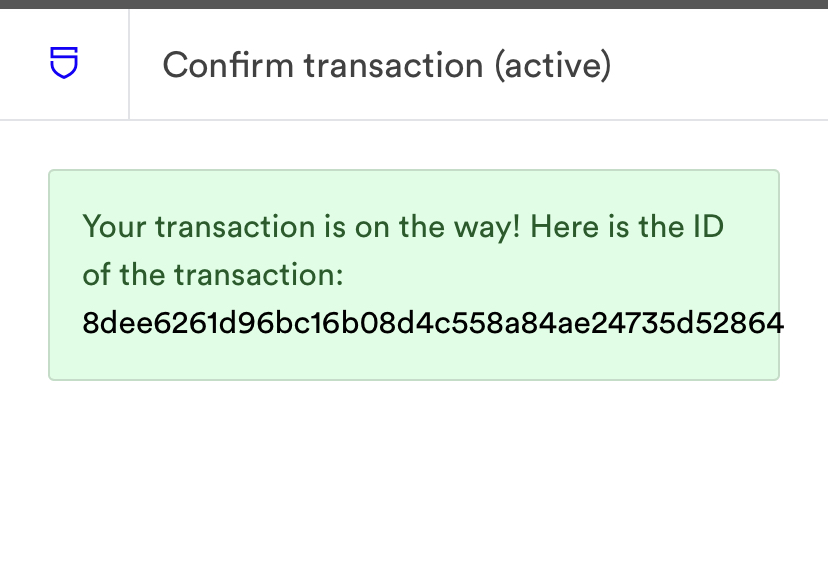The width and height of the screenshot is (828, 577).
Task: Click "Your transaction is on the way!" text
Action: tap(301, 226)
